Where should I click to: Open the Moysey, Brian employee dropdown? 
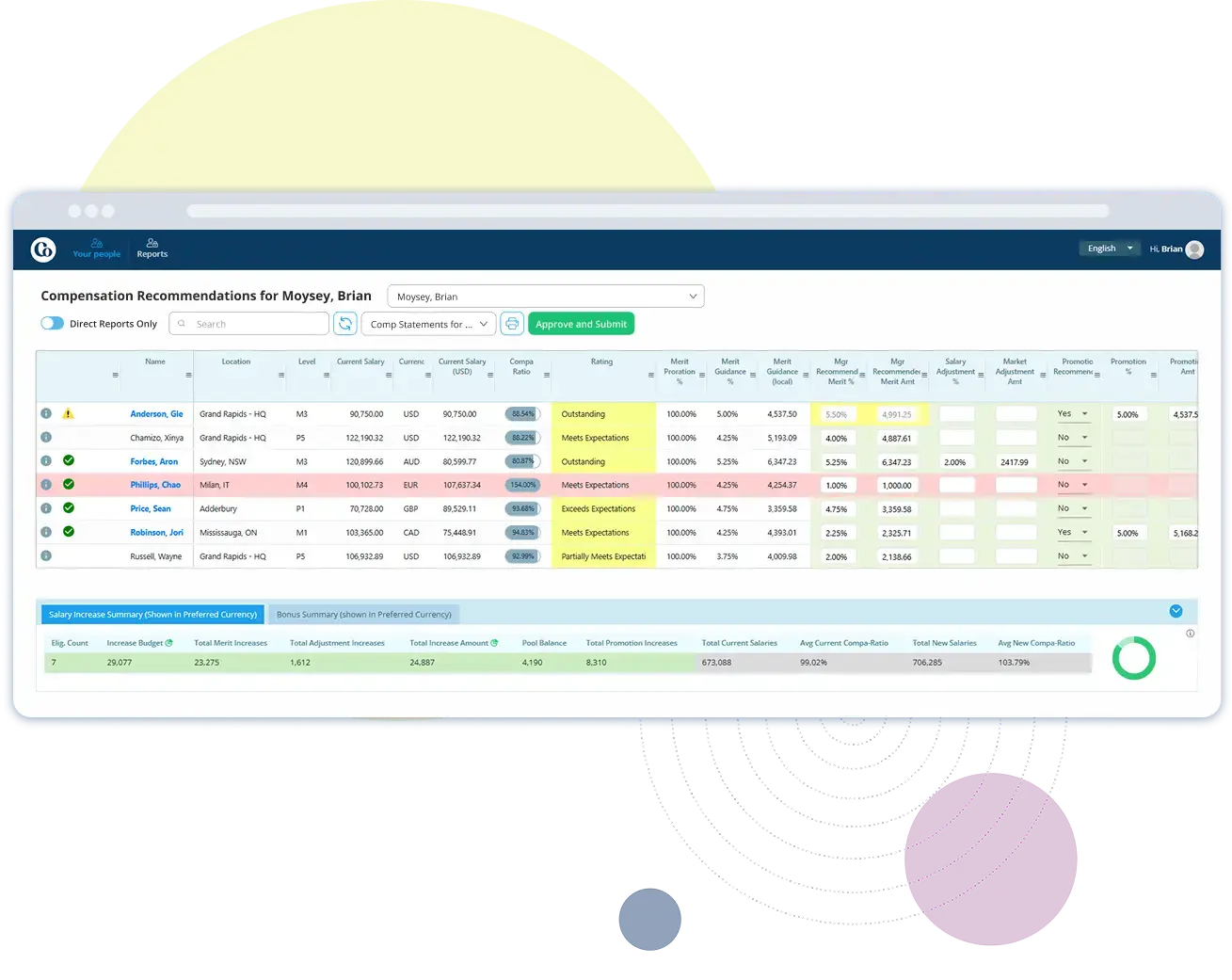[546, 296]
